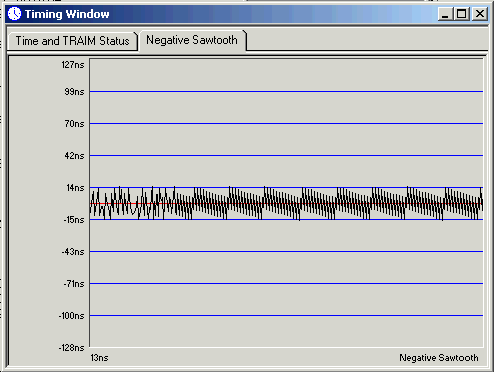This screenshot has width=494, height=372.
Task: Click the -71ns axis label
Action: click(74, 284)
